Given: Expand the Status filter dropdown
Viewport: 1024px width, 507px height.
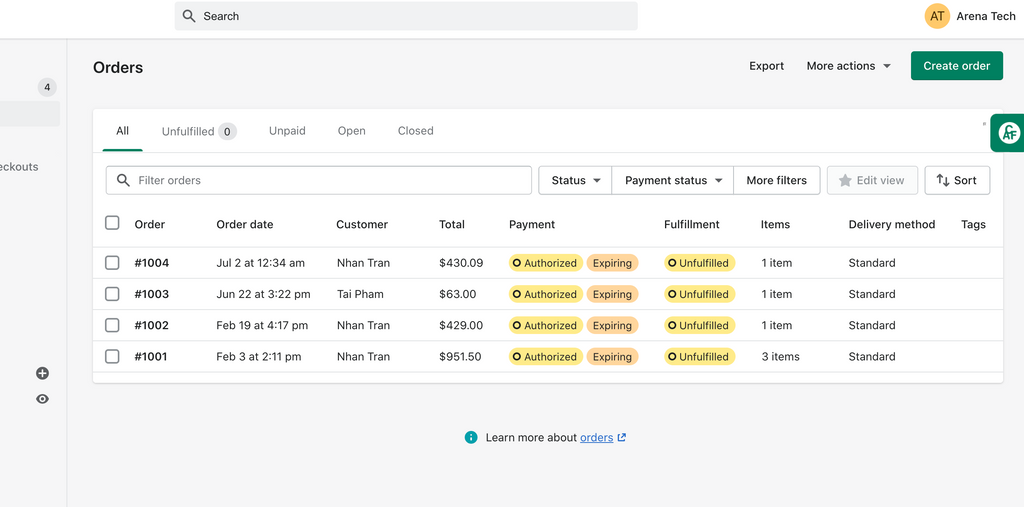Looking at the screenshot, I should pos(575,180).
